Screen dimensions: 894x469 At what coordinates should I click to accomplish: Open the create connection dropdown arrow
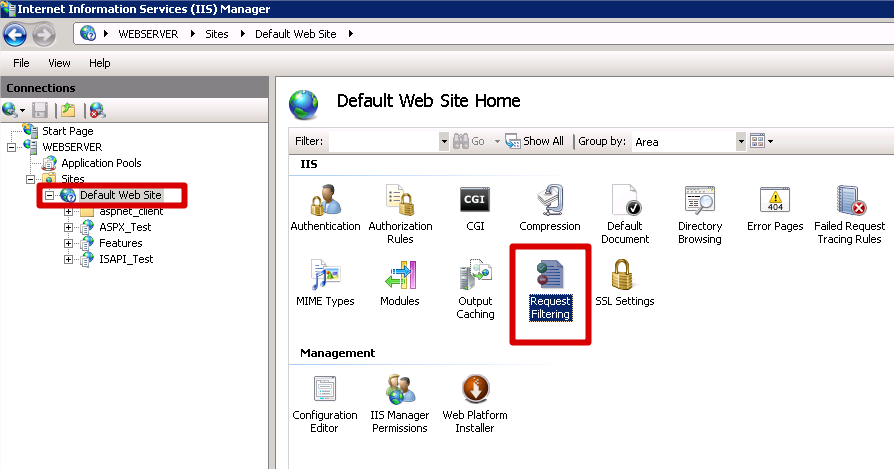tap(22, 110)
